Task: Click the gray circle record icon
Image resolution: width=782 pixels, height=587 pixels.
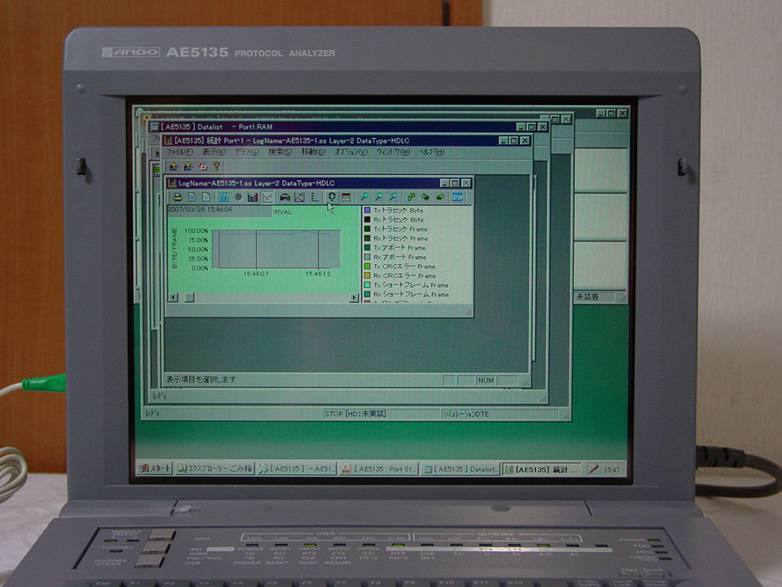Action: tap(238, 197)
